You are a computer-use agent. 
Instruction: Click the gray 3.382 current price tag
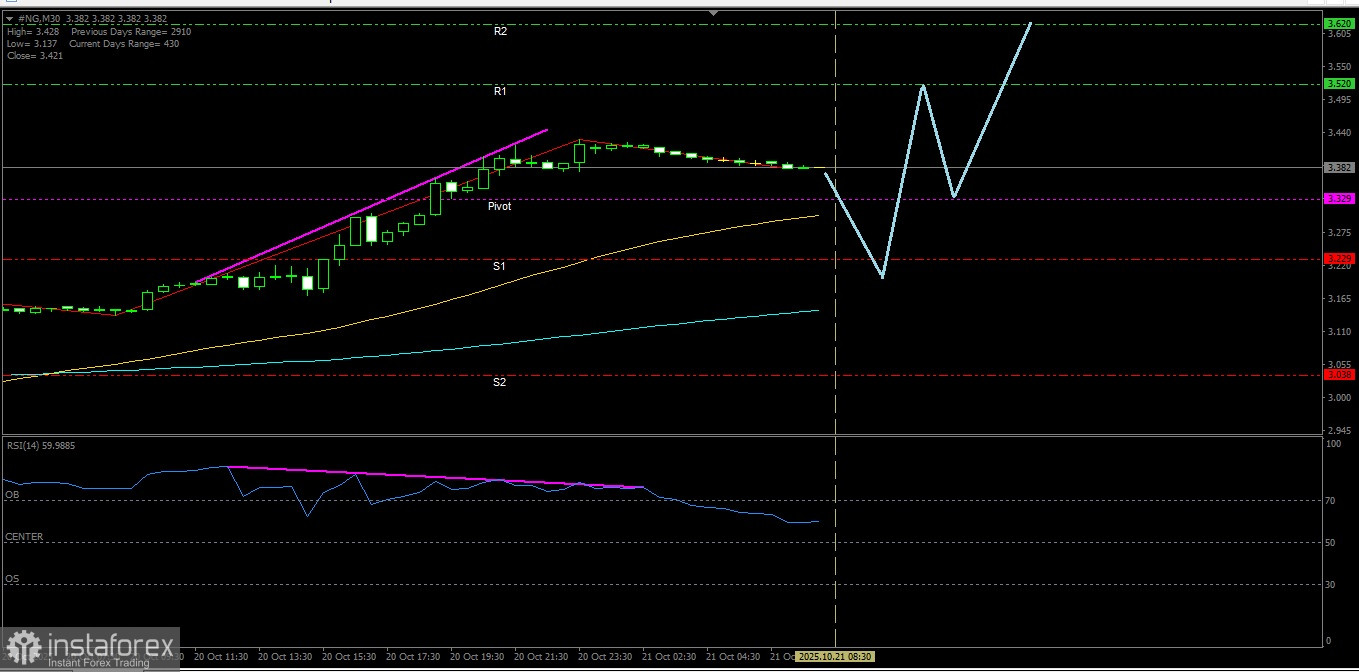click(x=1338, y=168)
